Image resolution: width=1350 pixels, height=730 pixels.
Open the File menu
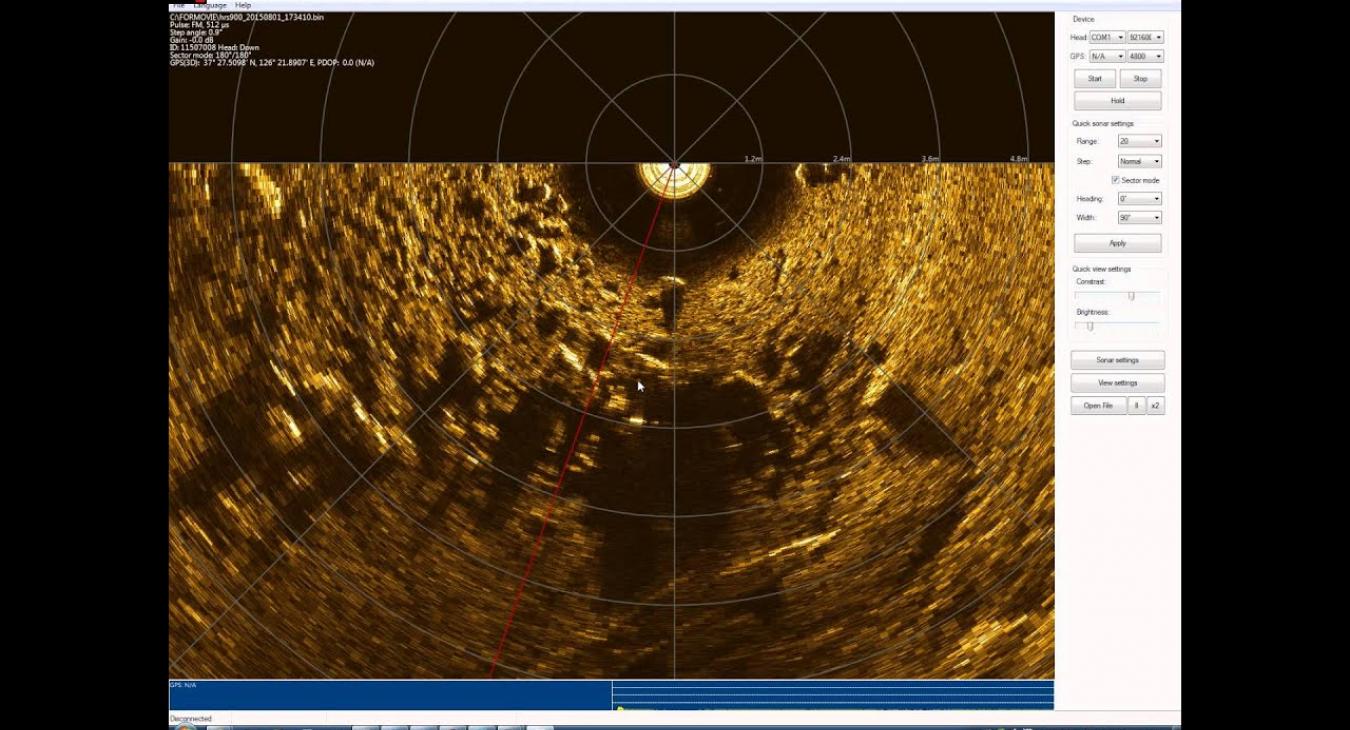point(178,4)
